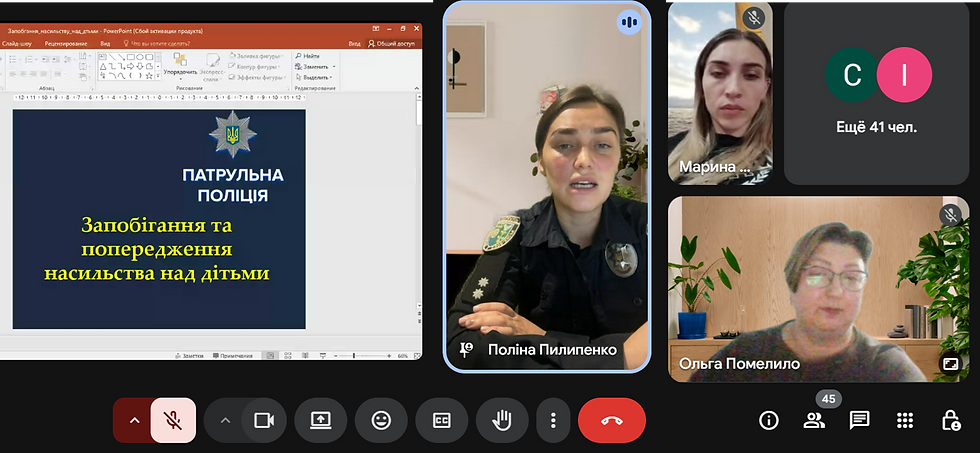
Task: Select the triangle shape in gallery
Action: [103, 66]
